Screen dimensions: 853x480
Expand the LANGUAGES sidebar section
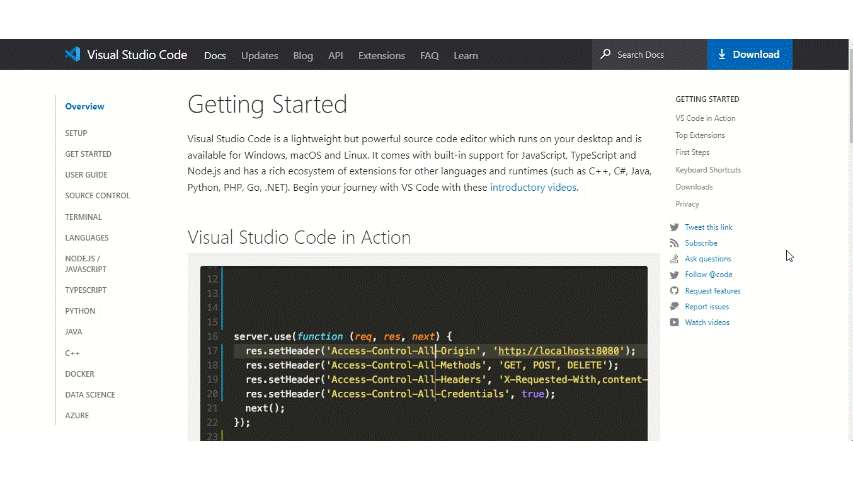click(x=87, y=238)
